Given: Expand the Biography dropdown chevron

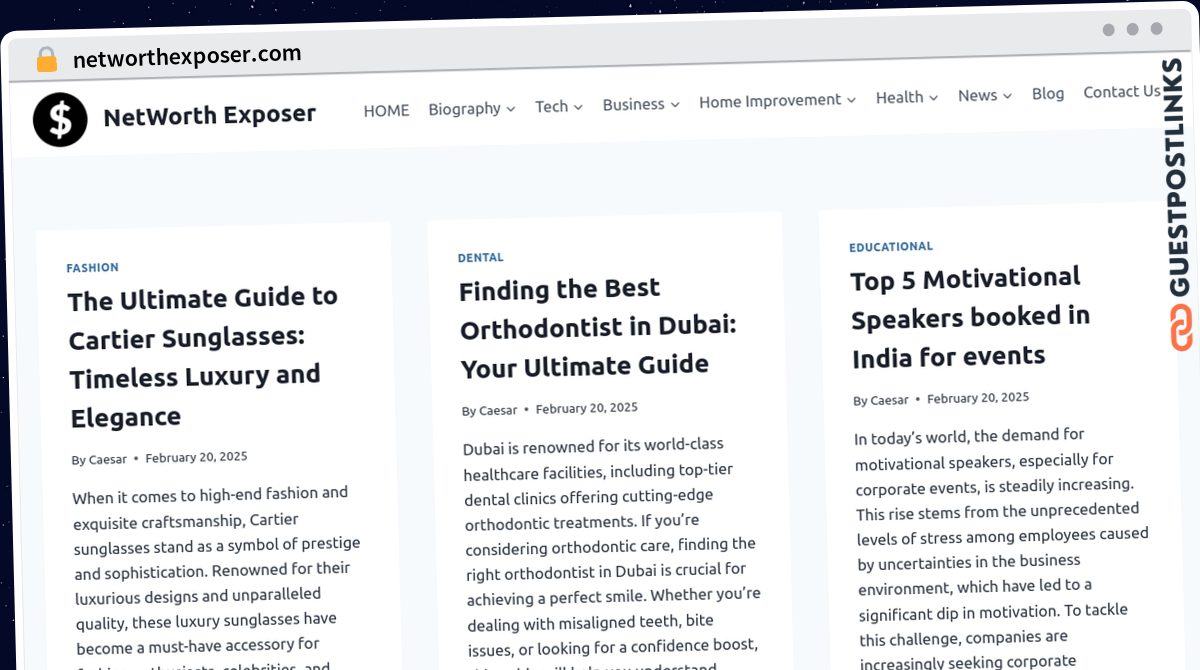Looking at the screenshot, I should point(510,109).
